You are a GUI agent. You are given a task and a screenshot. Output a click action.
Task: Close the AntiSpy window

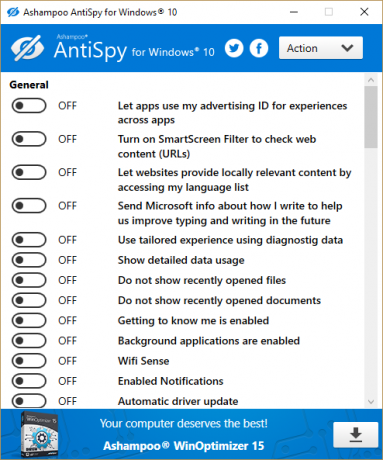point(364,12)
